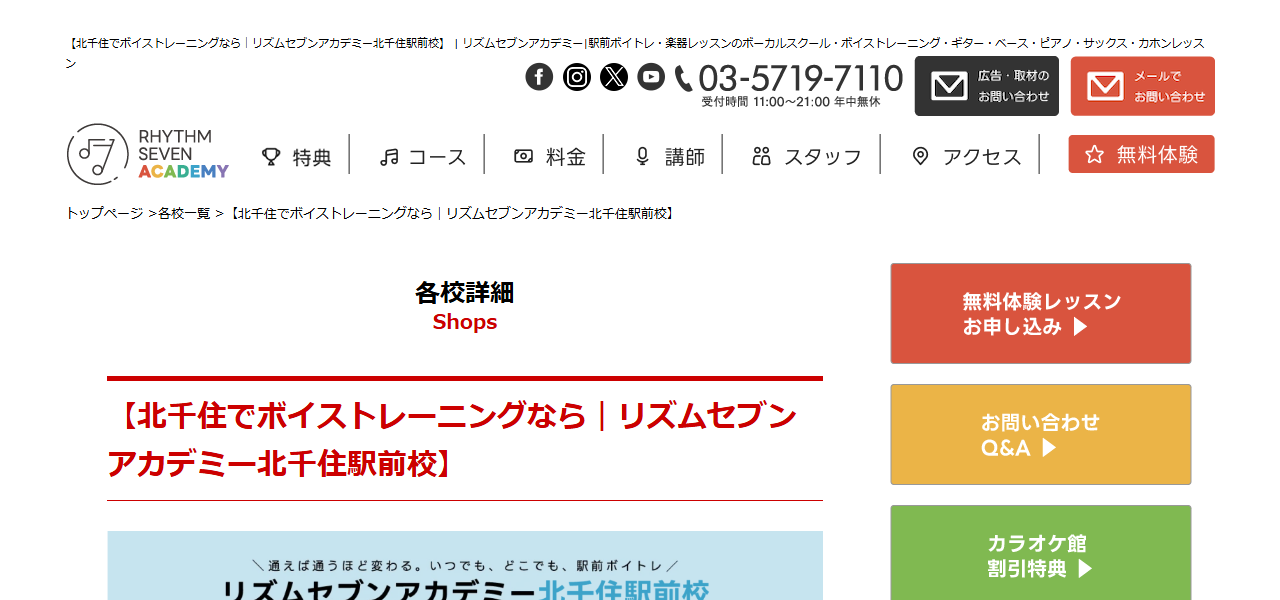Click the star icon on 無料体験 button

click(1094, 154)
